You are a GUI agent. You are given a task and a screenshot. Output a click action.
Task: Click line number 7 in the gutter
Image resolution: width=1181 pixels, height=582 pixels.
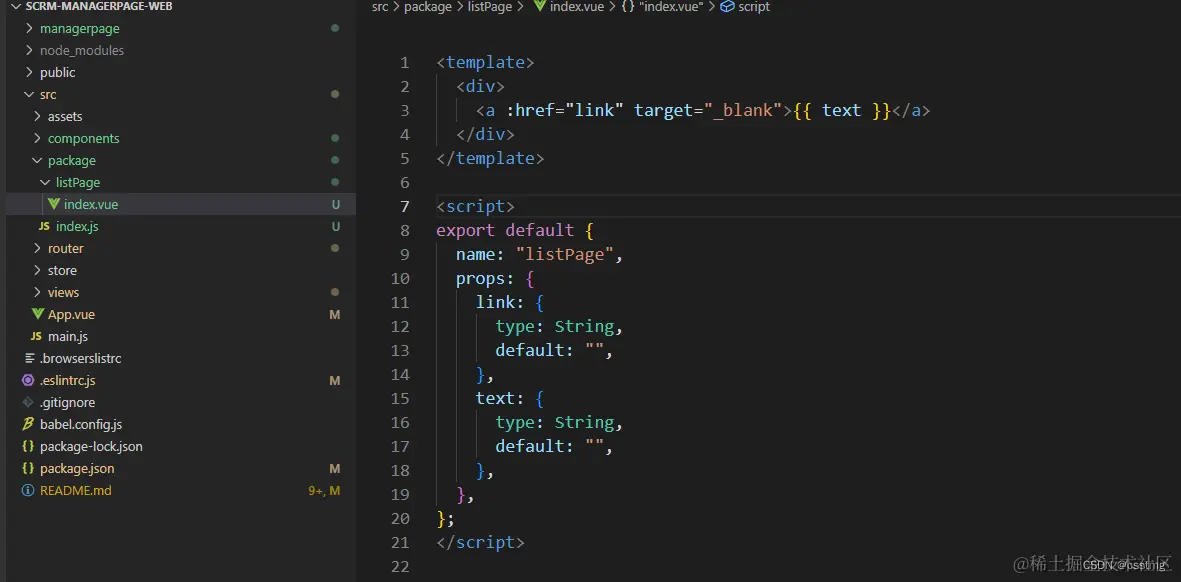pyautogui.click(x=405, y=206)
